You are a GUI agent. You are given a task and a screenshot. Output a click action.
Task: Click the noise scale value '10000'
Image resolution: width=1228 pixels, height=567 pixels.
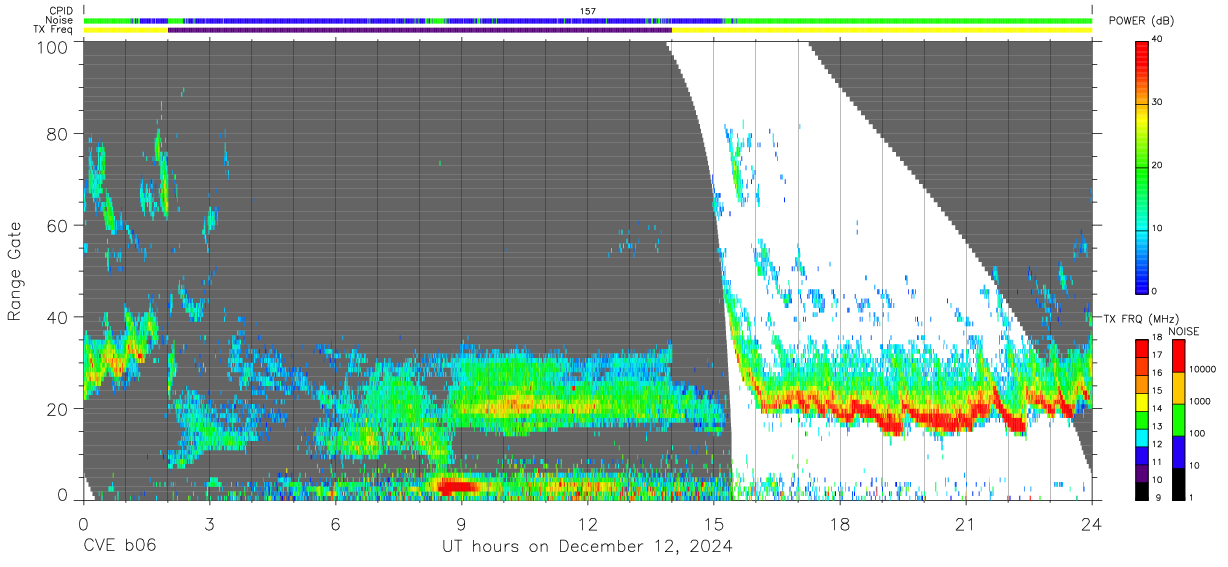(1203, 369)
